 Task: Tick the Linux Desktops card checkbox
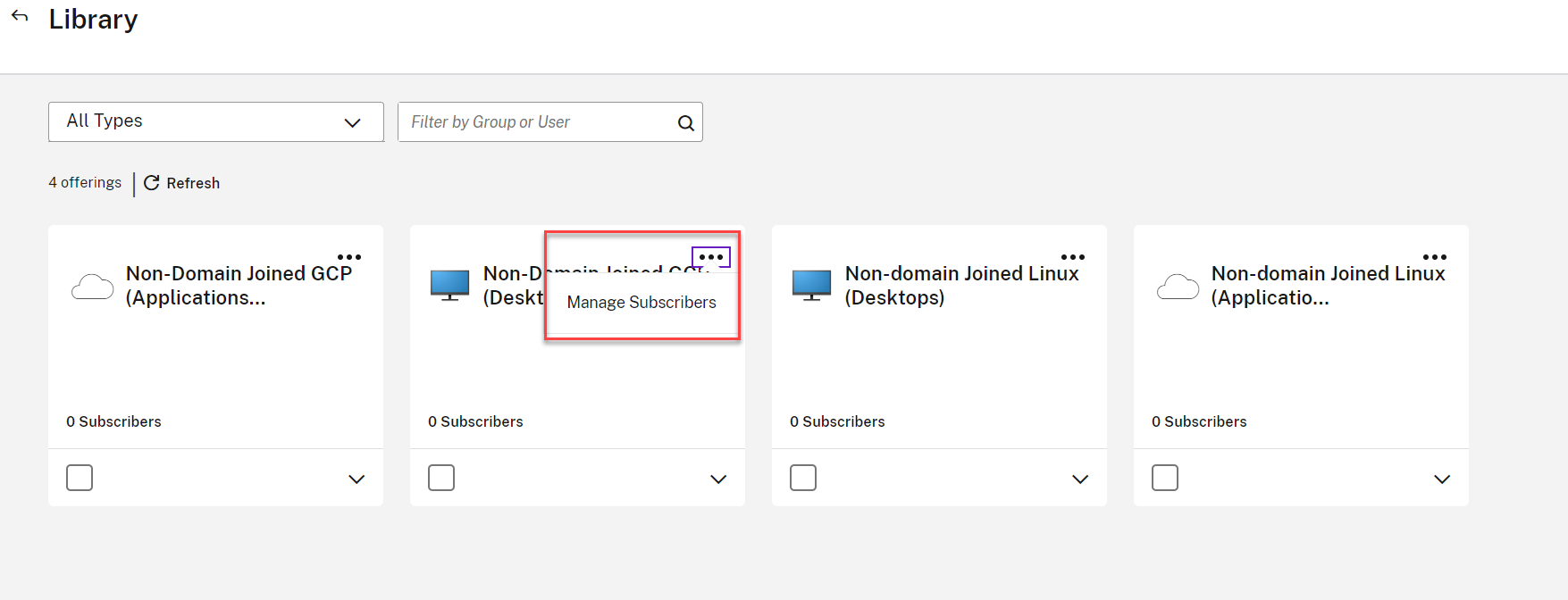803,478
